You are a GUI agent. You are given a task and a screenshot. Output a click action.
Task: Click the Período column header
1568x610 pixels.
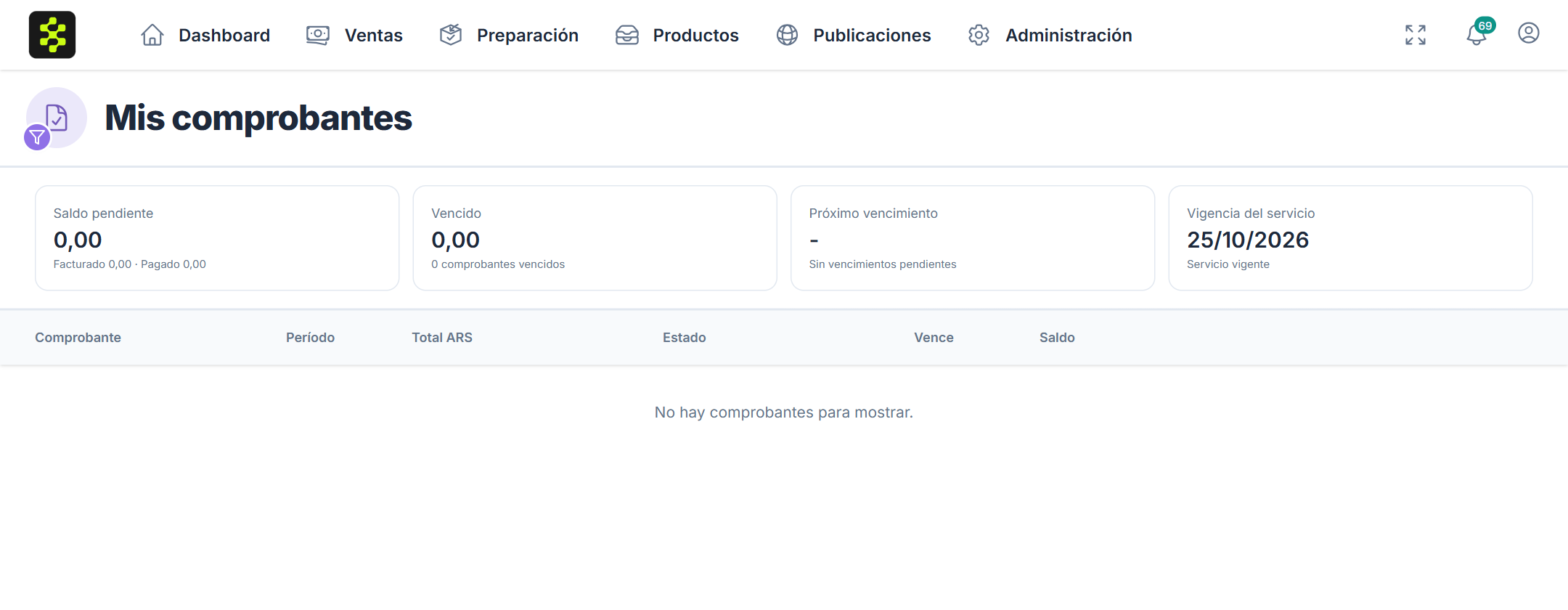[310, 338]
